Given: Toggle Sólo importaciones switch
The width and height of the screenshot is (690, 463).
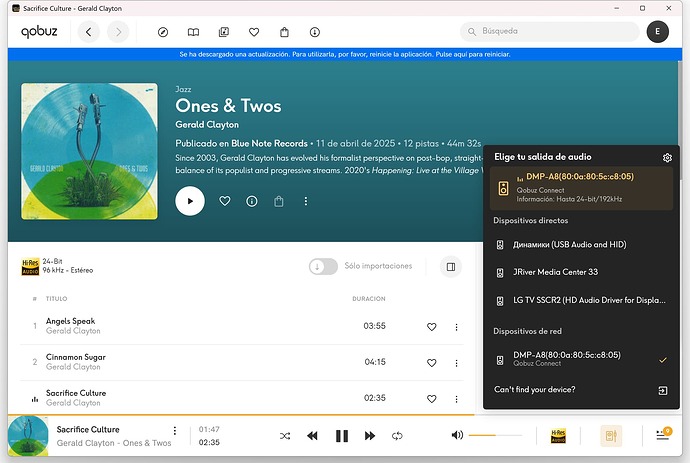Looking at the screenshot, I should (323, 266).
